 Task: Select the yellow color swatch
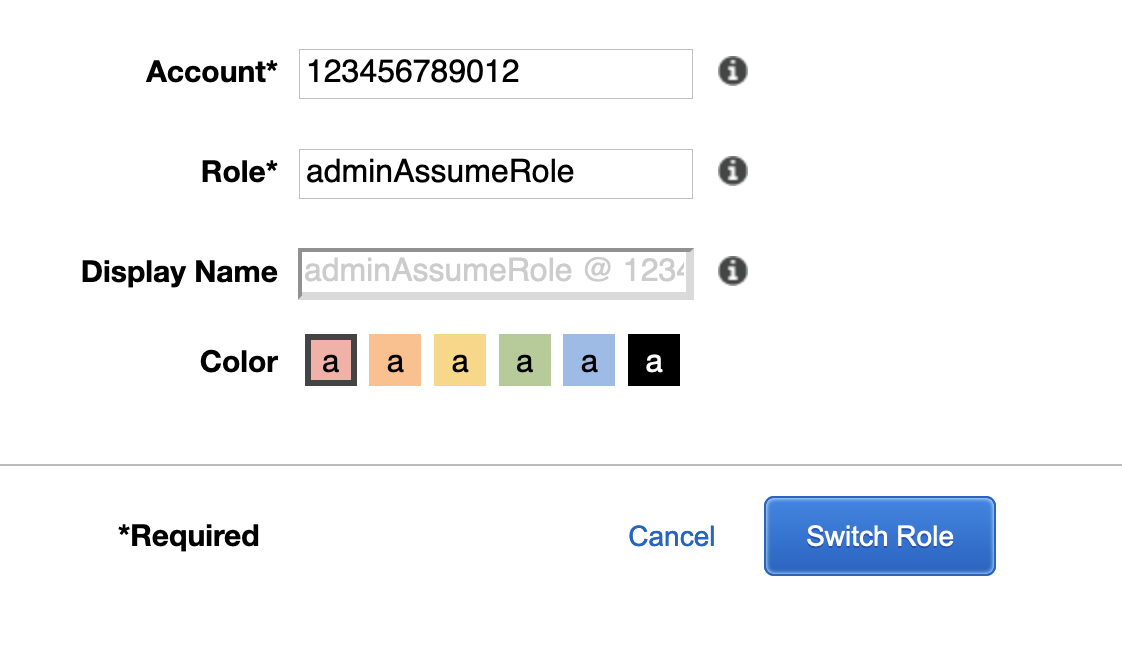tap(460, 359)
